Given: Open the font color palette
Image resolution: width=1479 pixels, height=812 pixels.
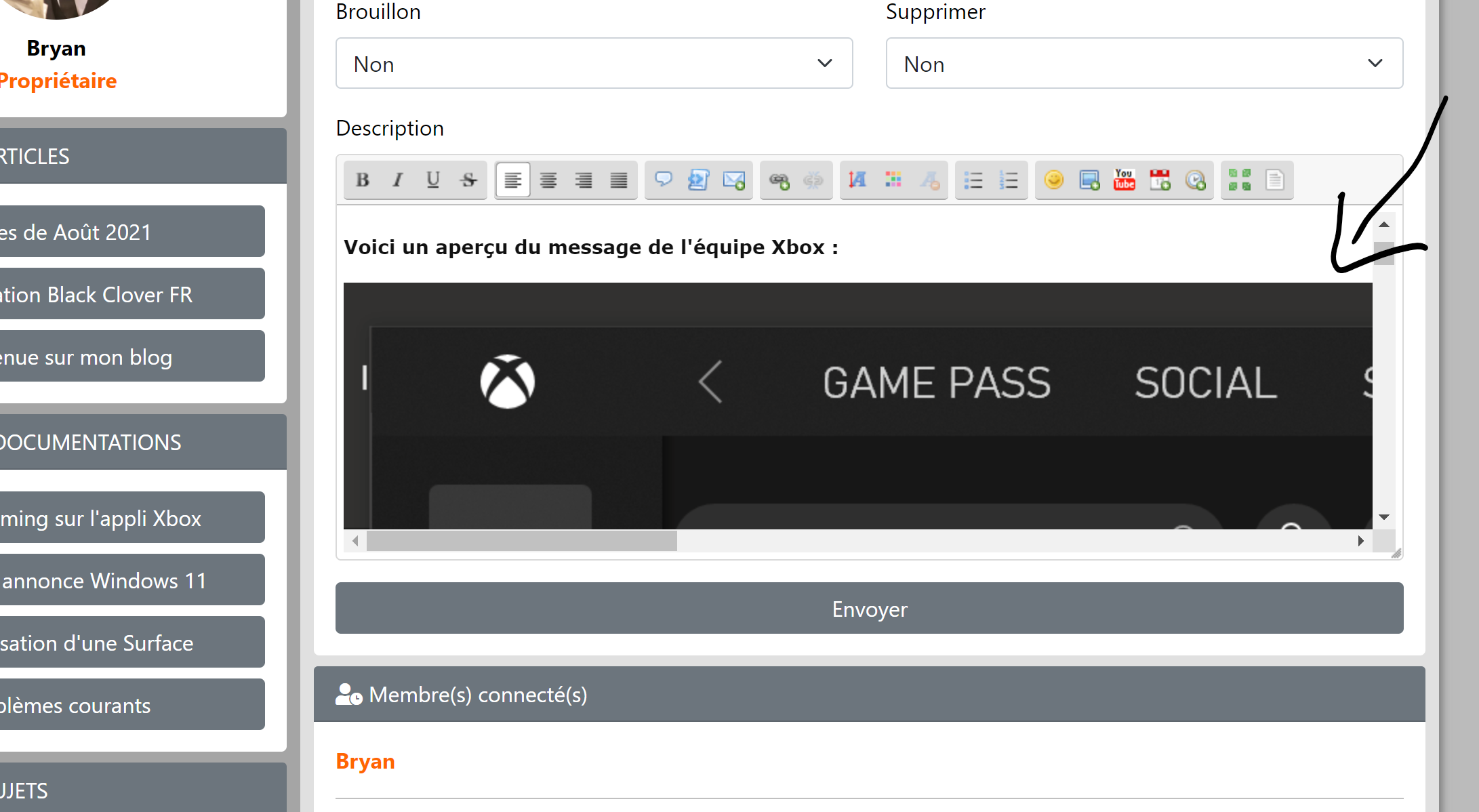Looking at the screenshot, I should (893, 180).
